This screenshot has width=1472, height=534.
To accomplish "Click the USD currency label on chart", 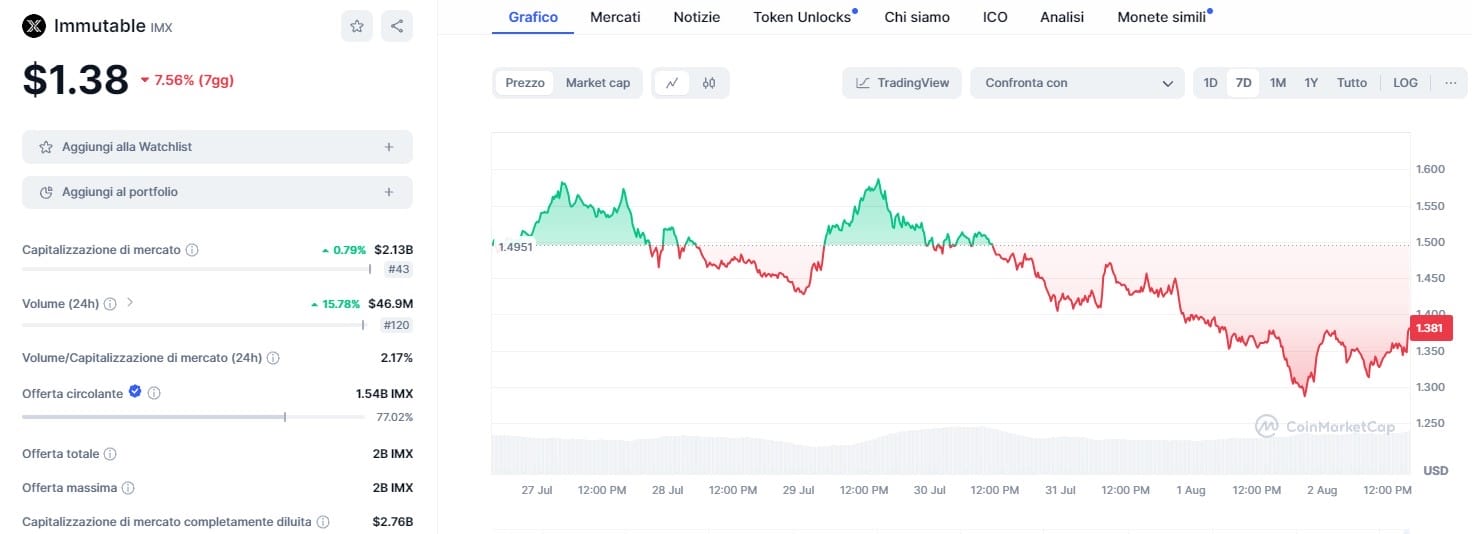I will point(1435,470).
